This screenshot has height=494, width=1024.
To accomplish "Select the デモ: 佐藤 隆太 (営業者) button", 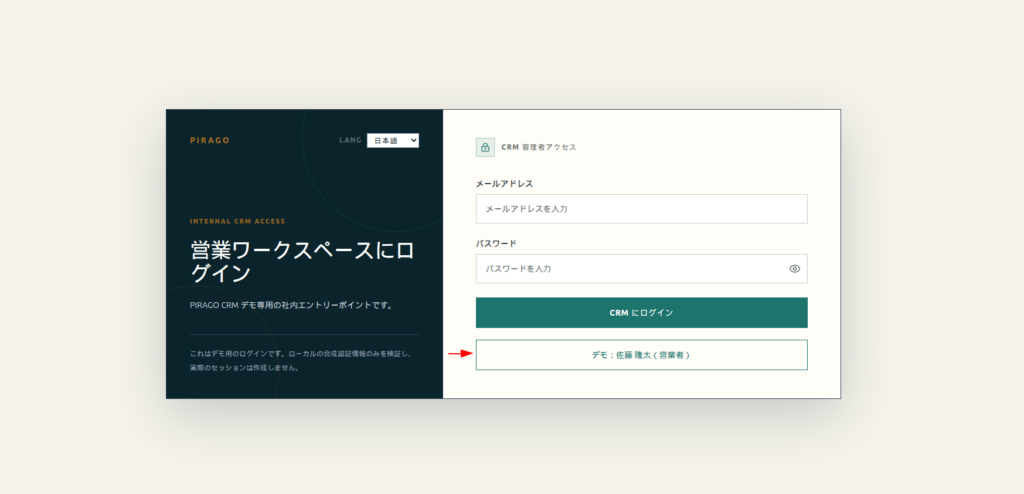I will click(641, 355).
